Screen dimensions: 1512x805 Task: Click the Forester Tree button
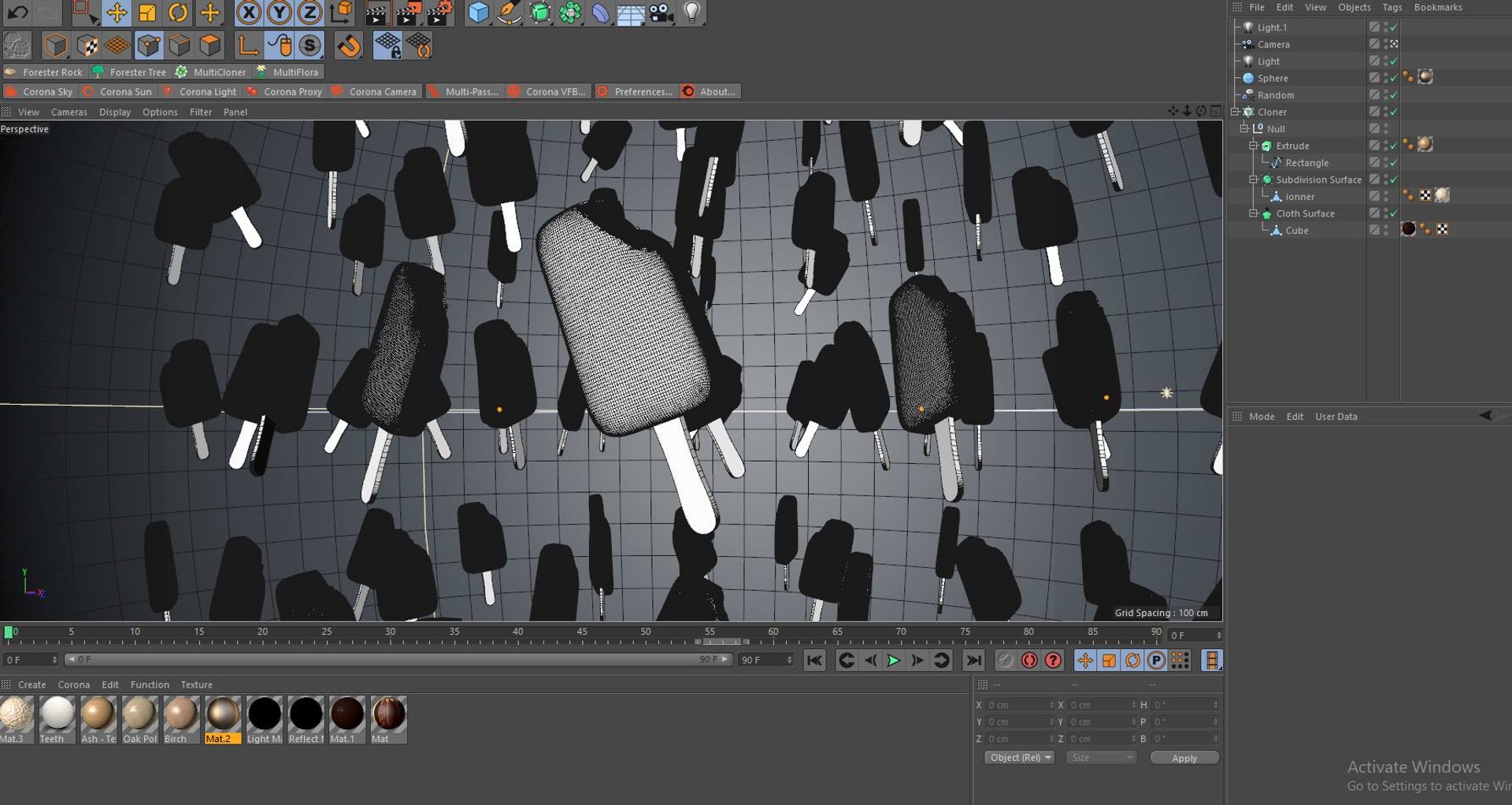click(x=130, y=72)
